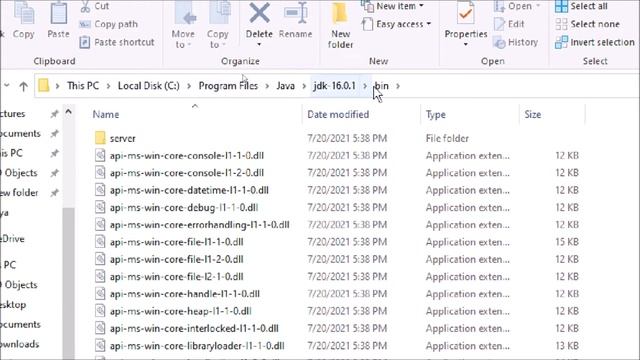Select the server folder

point(122,138)
